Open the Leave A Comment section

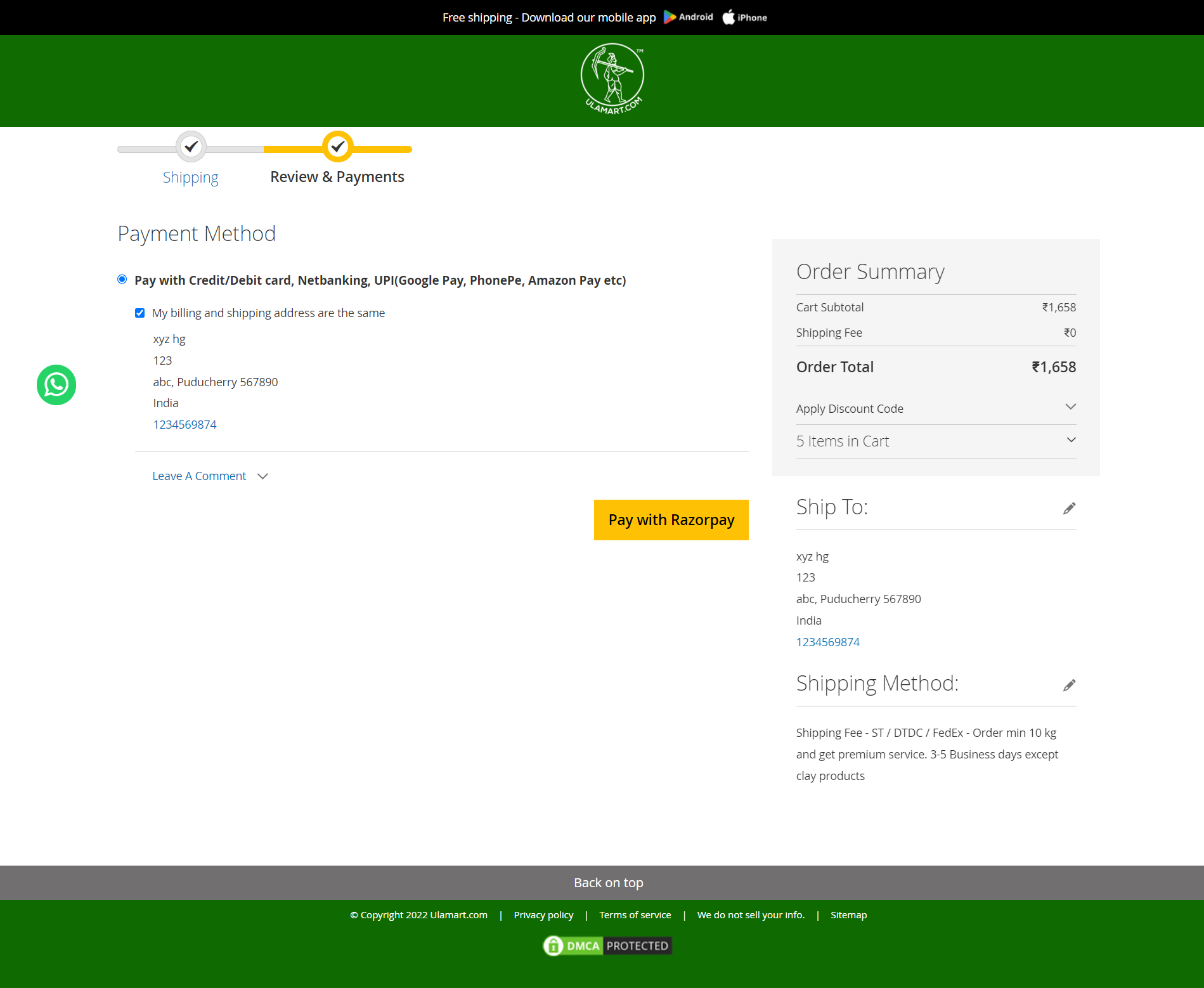tap(199, 476)
